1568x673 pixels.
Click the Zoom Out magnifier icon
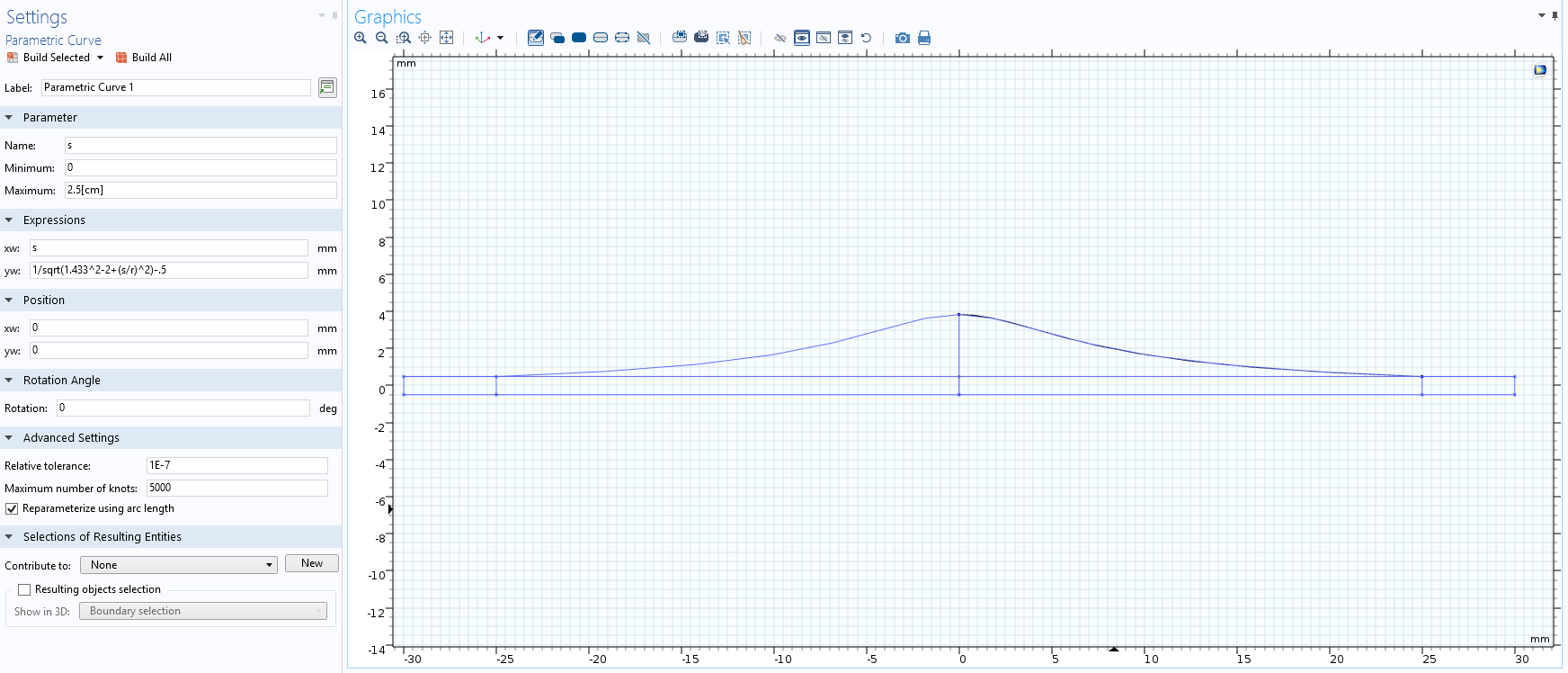point(382,38)
